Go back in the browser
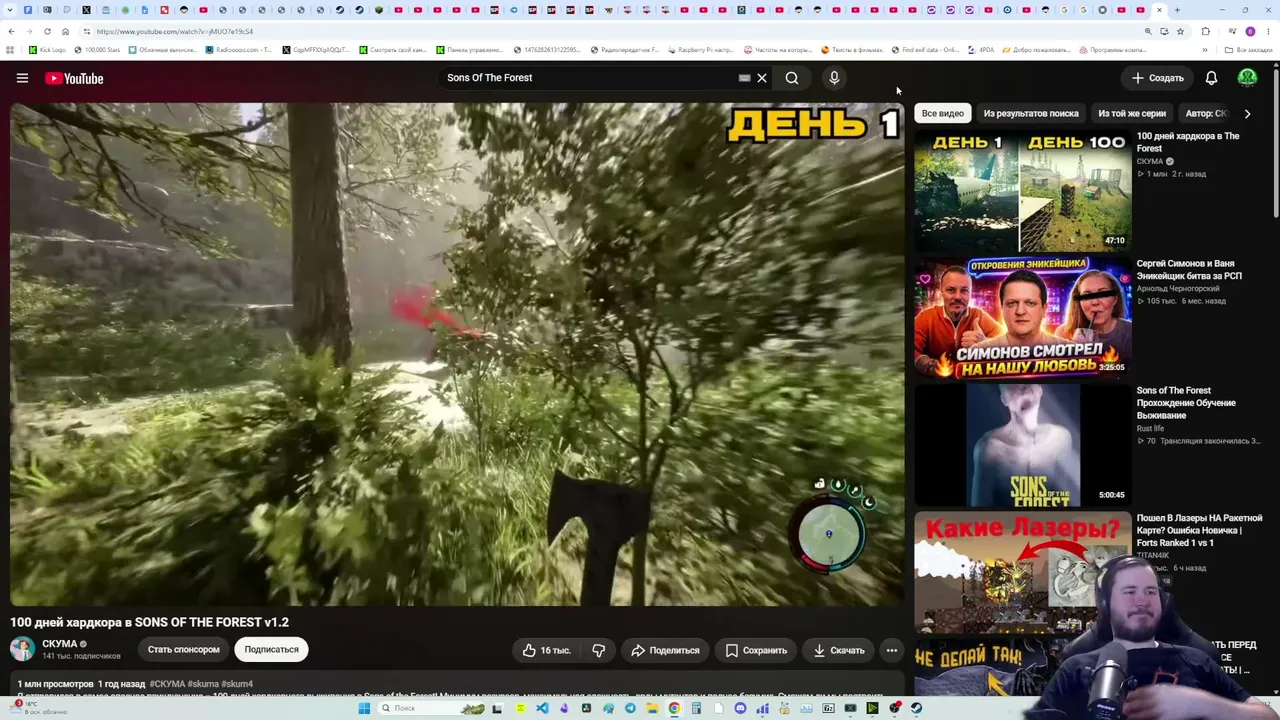The image size is (1280, 720). (x=11, y=32)
